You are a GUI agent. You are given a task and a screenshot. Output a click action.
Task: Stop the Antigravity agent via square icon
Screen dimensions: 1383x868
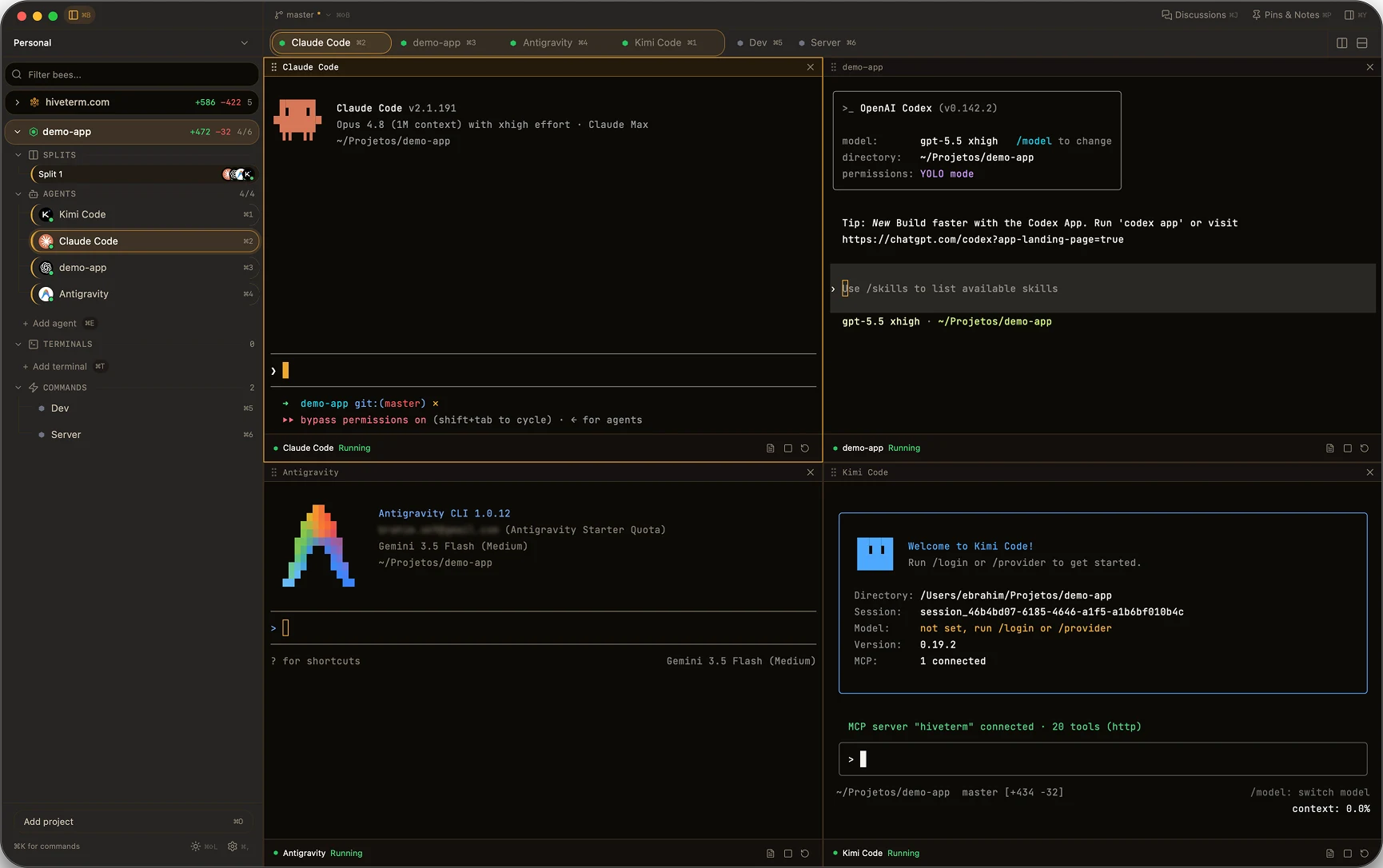click(x=788, y=854)
